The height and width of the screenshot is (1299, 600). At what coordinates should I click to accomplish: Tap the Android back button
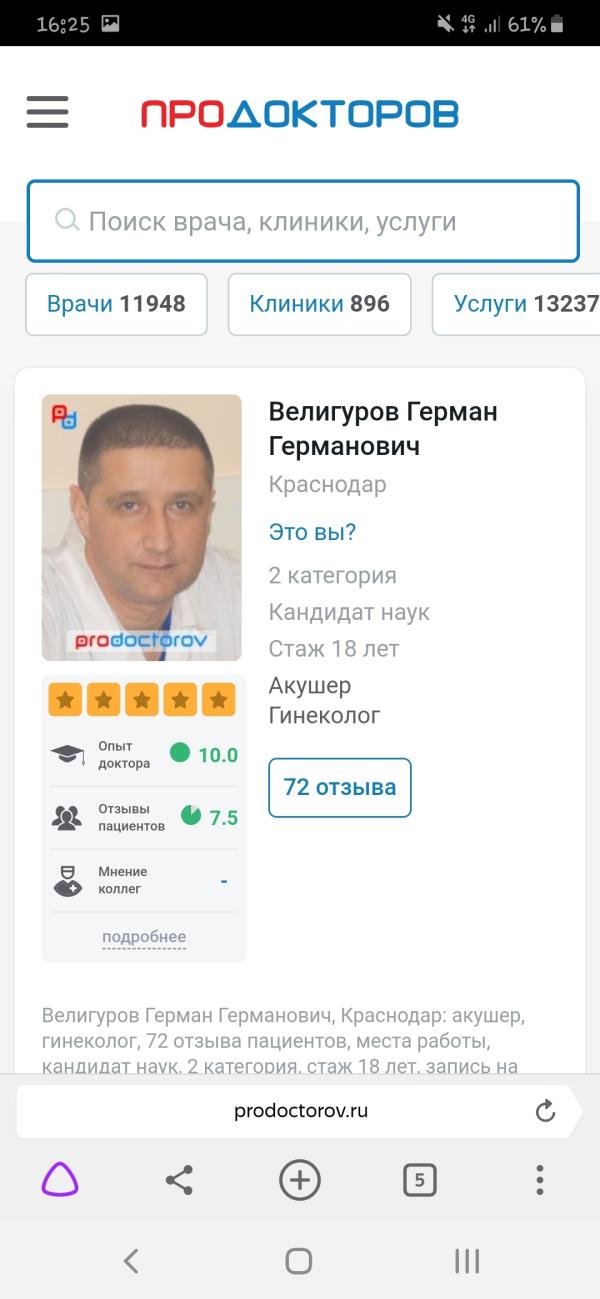click(131, 1261)
